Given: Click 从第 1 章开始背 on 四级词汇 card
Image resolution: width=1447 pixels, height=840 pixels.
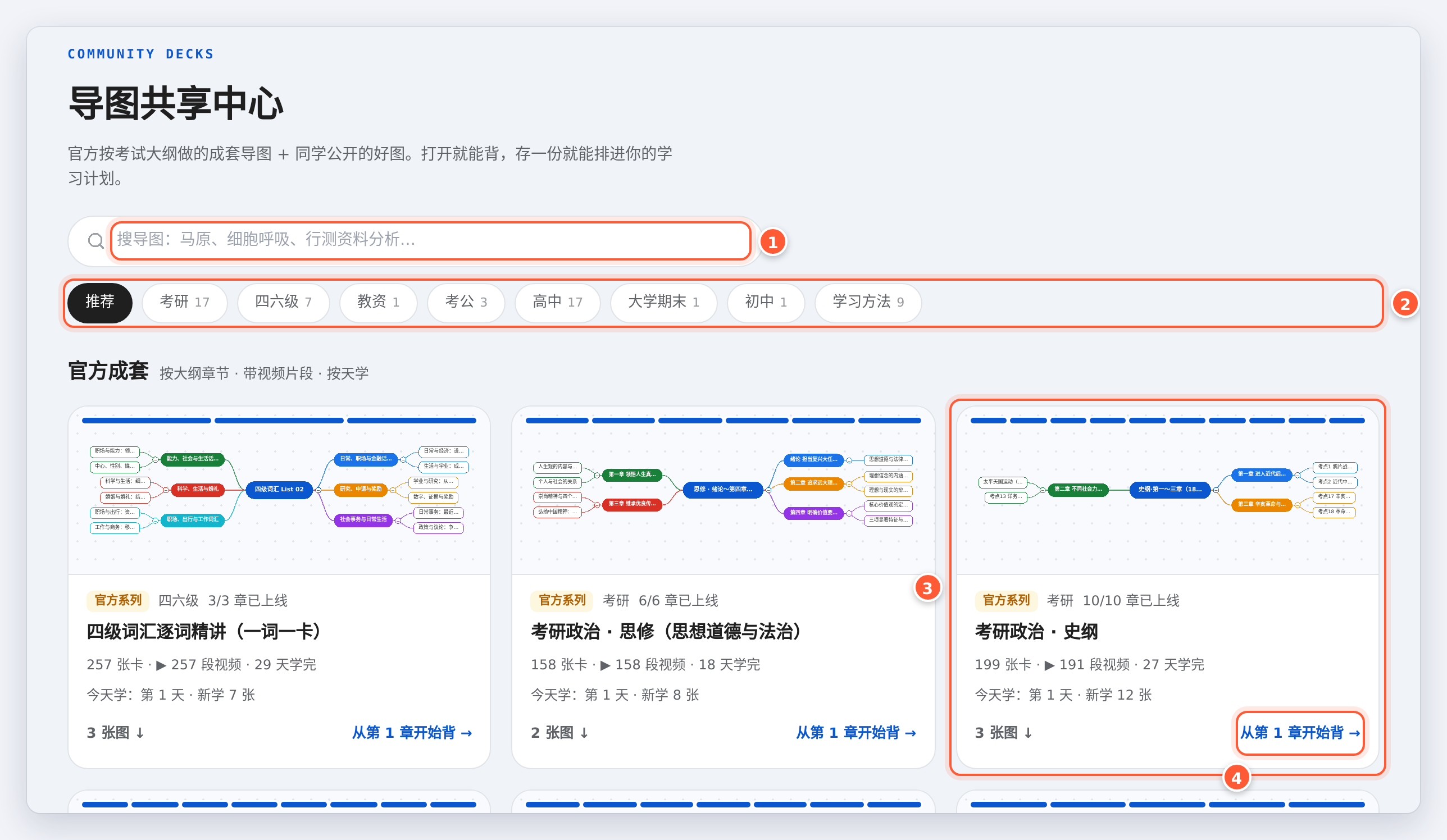Looking at the screenshot, I should (412, 733).
